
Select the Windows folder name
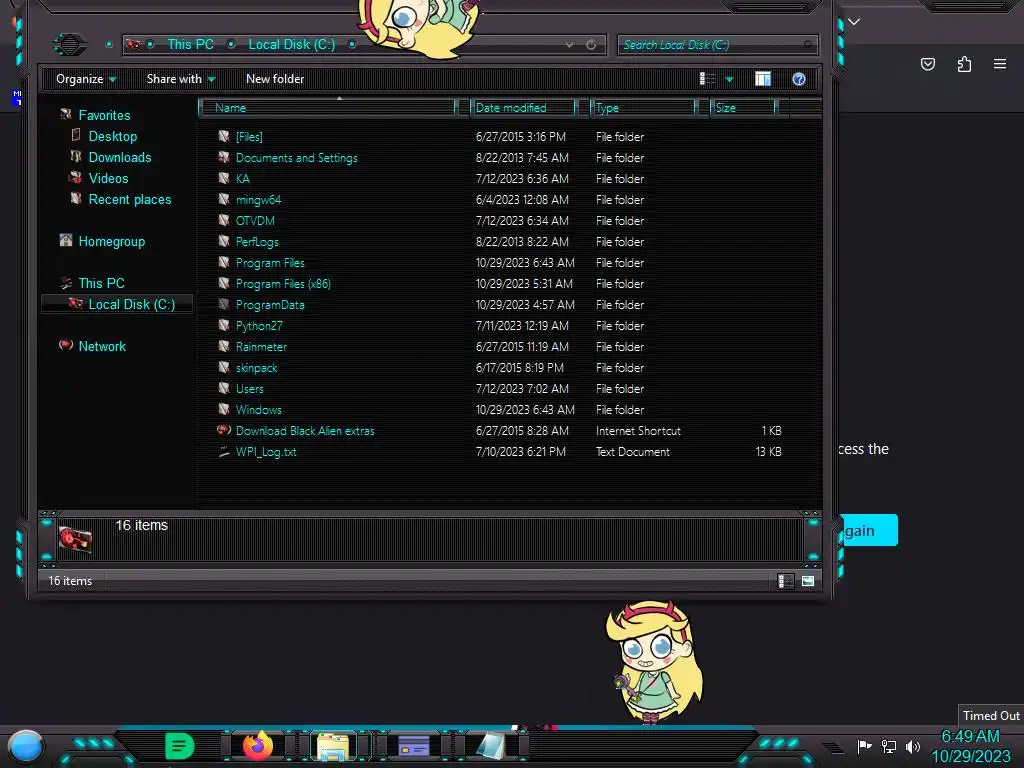[x=259, y=409]
